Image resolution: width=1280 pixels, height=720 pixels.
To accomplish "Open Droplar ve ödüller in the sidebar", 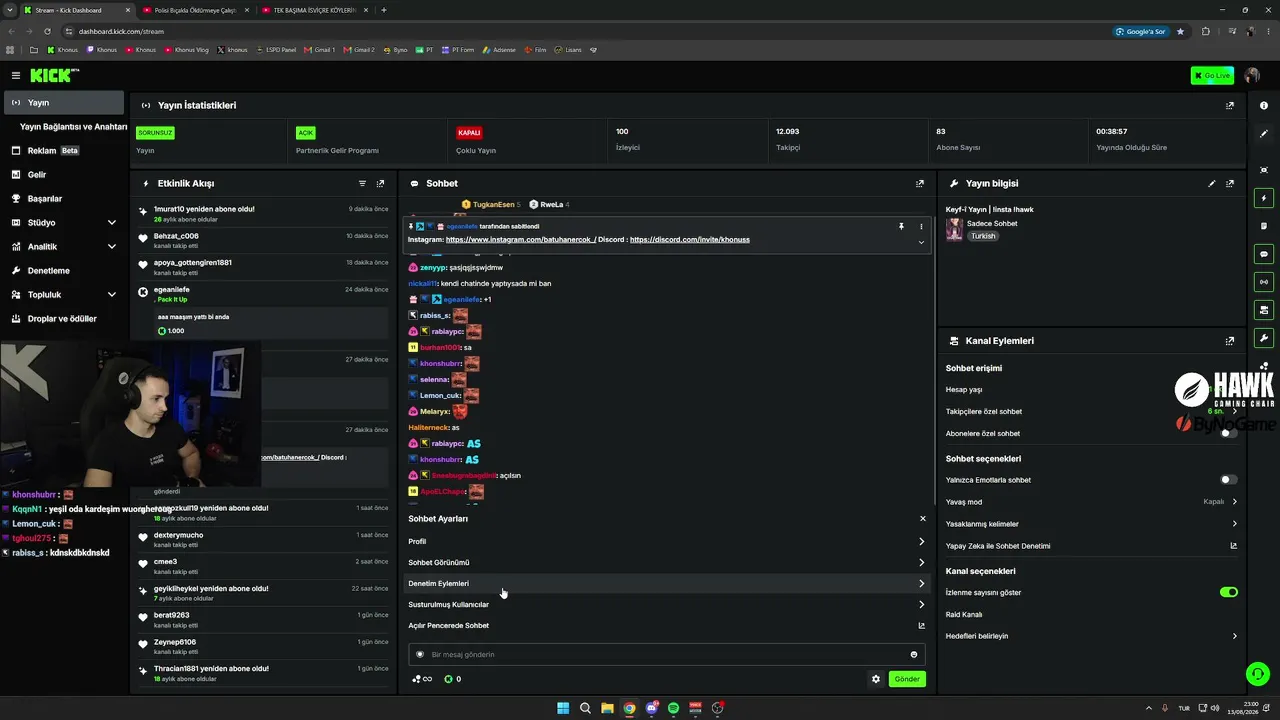I will point(63,319).
